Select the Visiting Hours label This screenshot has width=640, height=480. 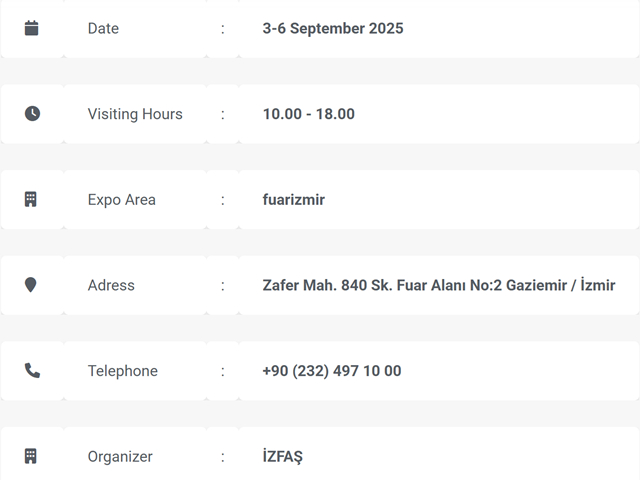[x=135, y=114]
